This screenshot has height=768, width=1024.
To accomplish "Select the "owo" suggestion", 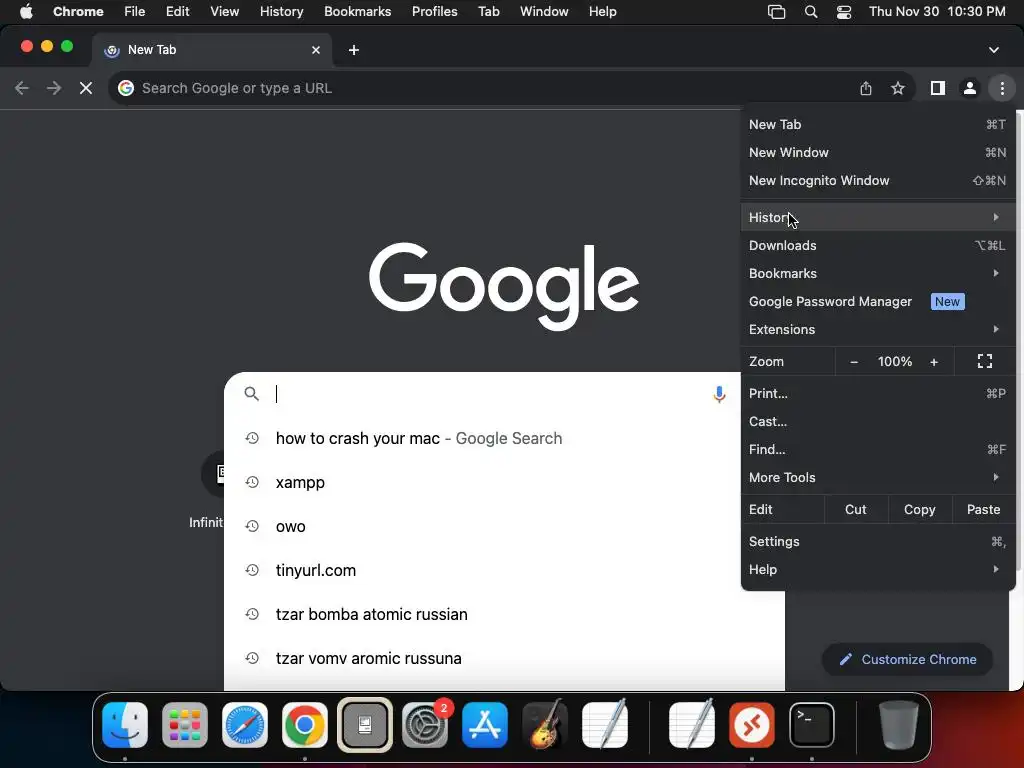I will (504, 526).
